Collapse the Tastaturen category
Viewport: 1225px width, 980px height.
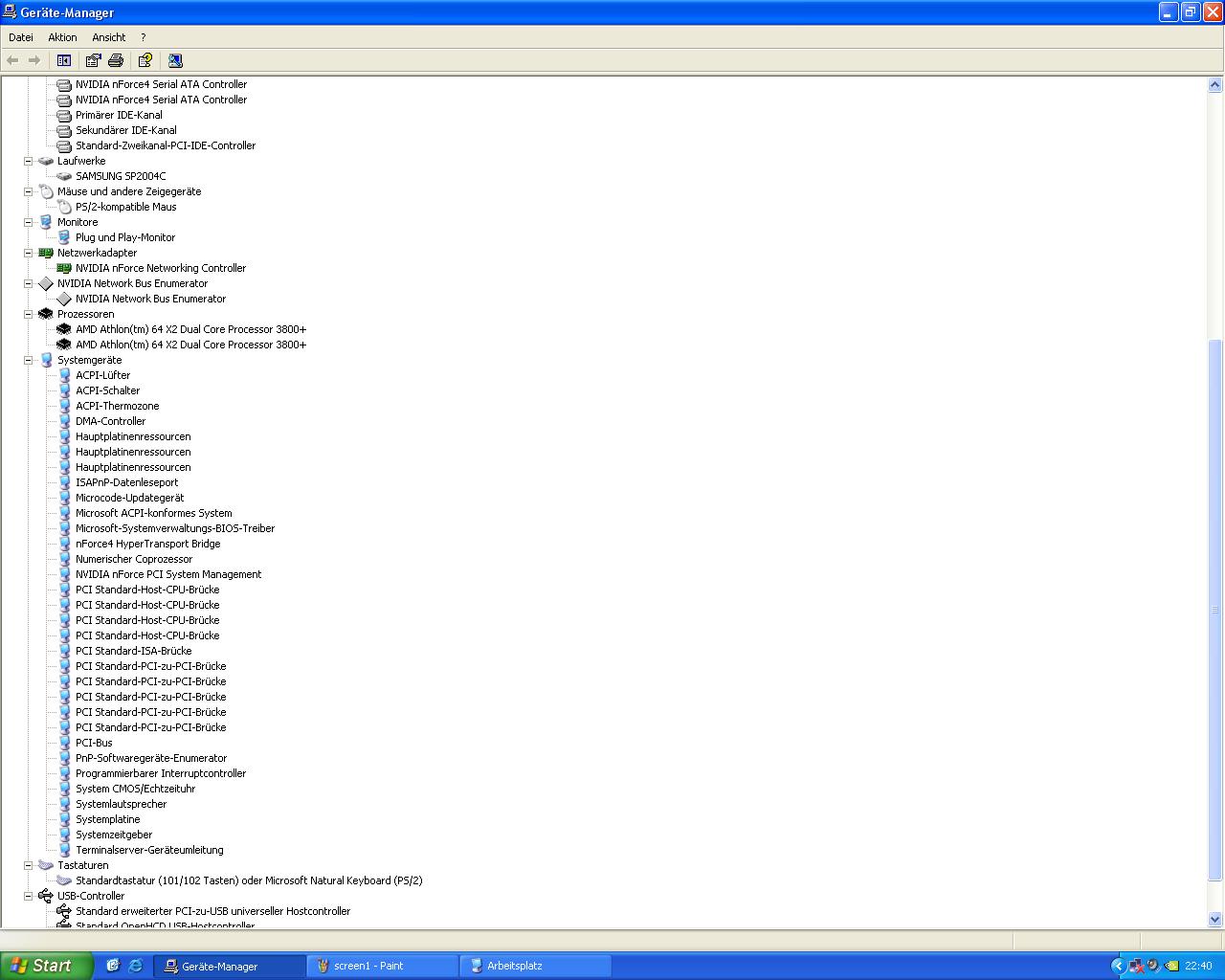(x=28, y=865)
